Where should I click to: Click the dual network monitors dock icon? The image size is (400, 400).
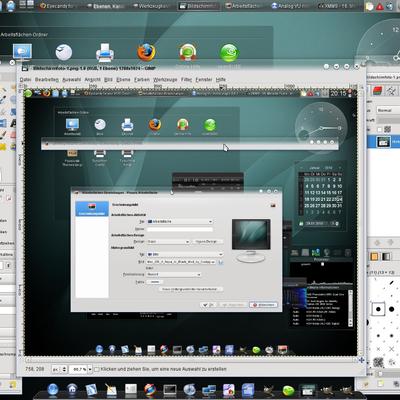[209, 390]
